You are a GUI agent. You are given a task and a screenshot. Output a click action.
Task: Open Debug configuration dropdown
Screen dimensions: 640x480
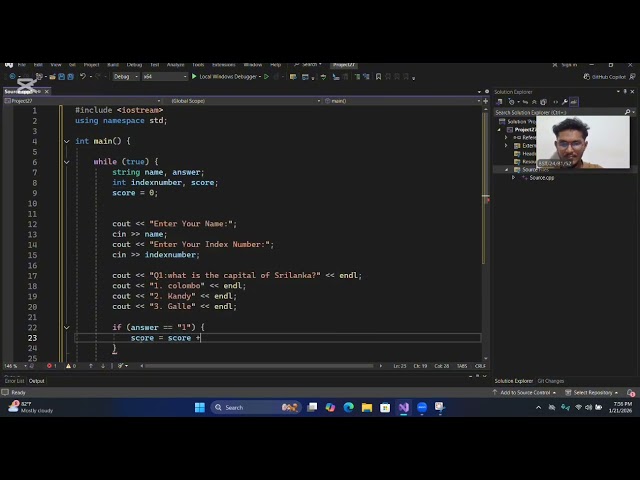click(125, 76)
